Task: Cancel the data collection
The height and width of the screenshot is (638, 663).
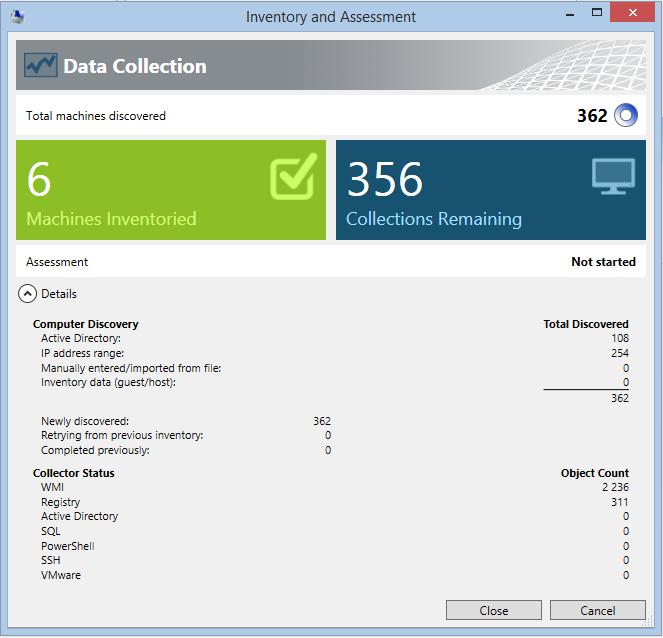Action: coord(597,610)
